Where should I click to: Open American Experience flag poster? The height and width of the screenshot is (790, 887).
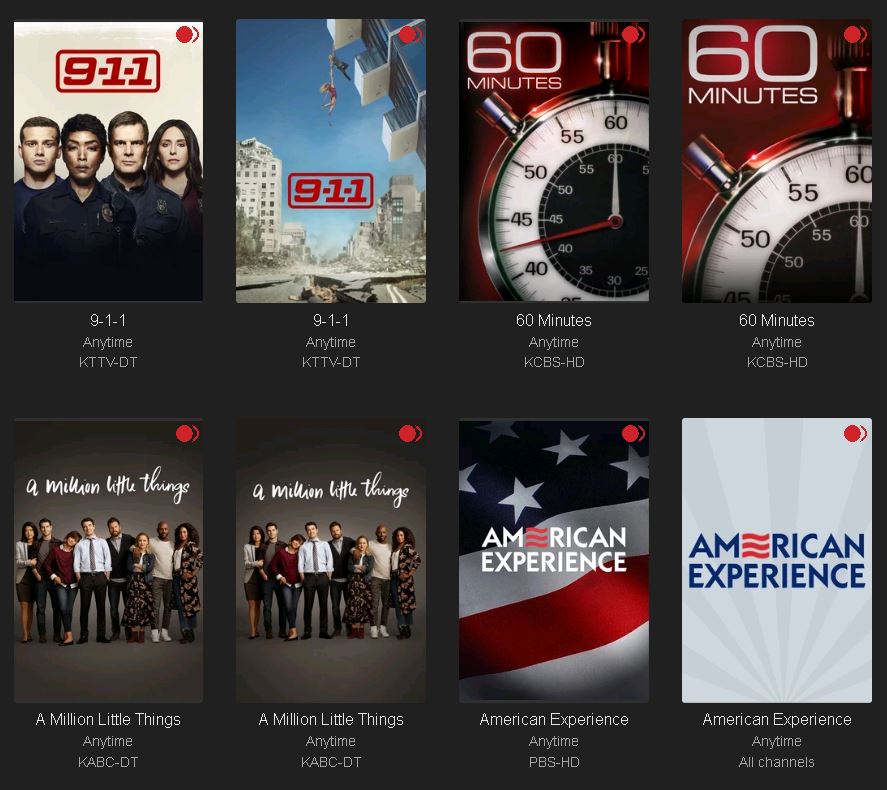[554, 560]
